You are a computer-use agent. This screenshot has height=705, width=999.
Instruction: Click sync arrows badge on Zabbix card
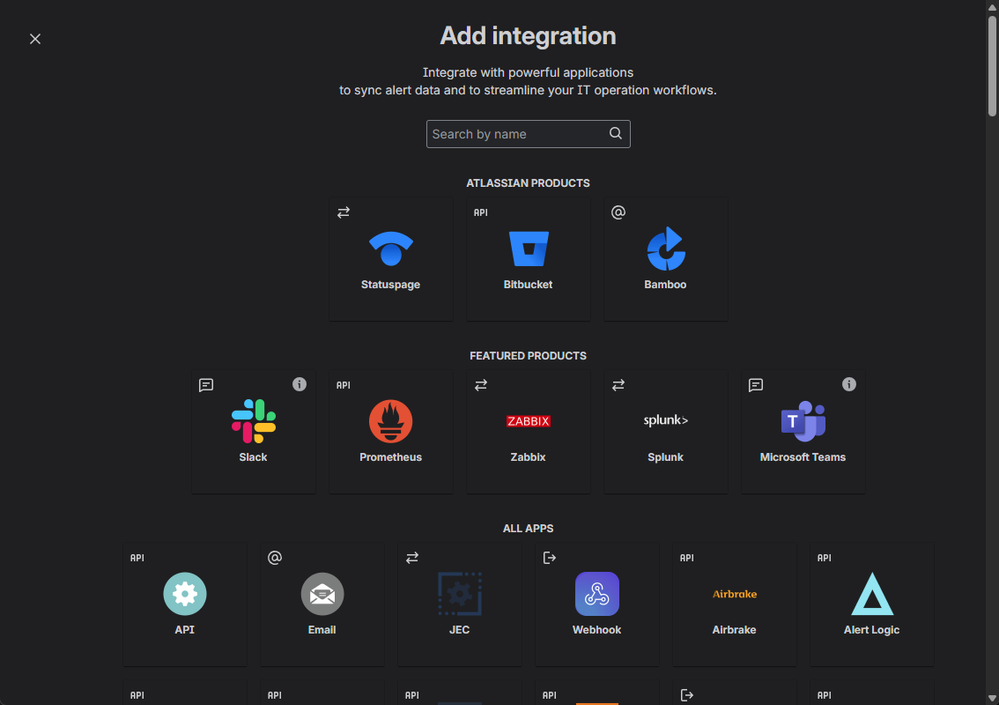481,385
